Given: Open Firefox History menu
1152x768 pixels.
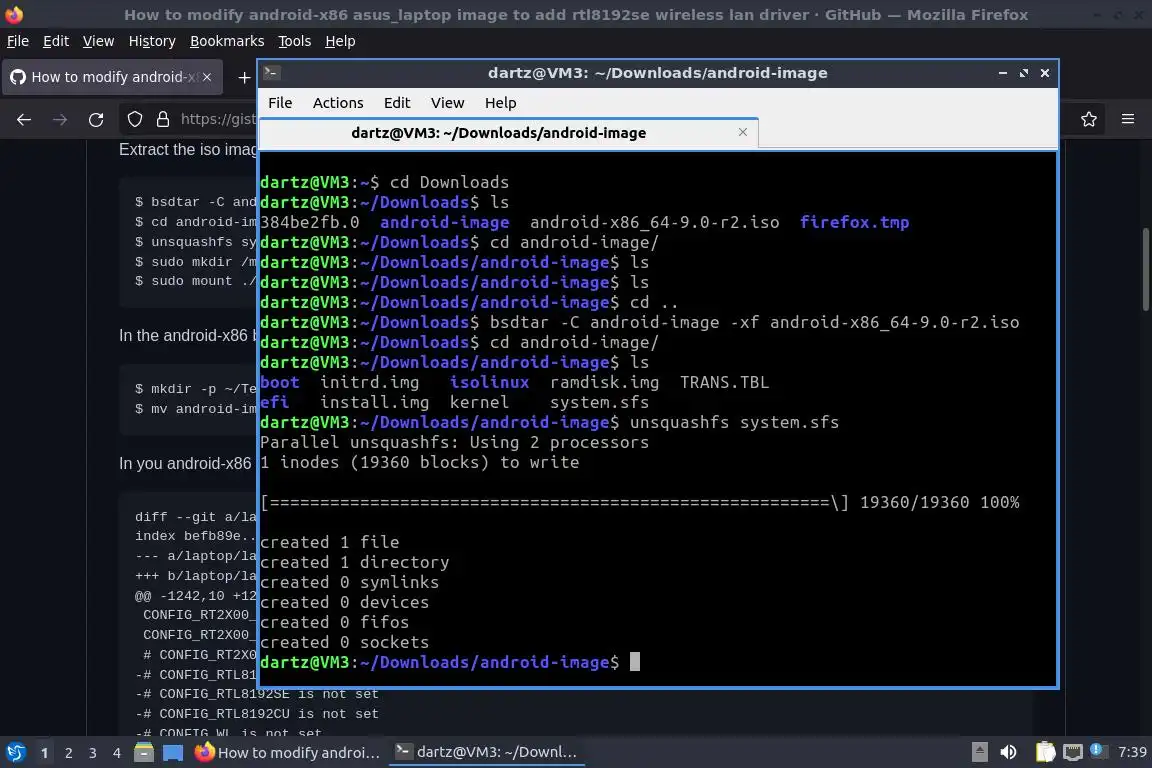Looking at the screenshot, I should (x=152, y=41).
